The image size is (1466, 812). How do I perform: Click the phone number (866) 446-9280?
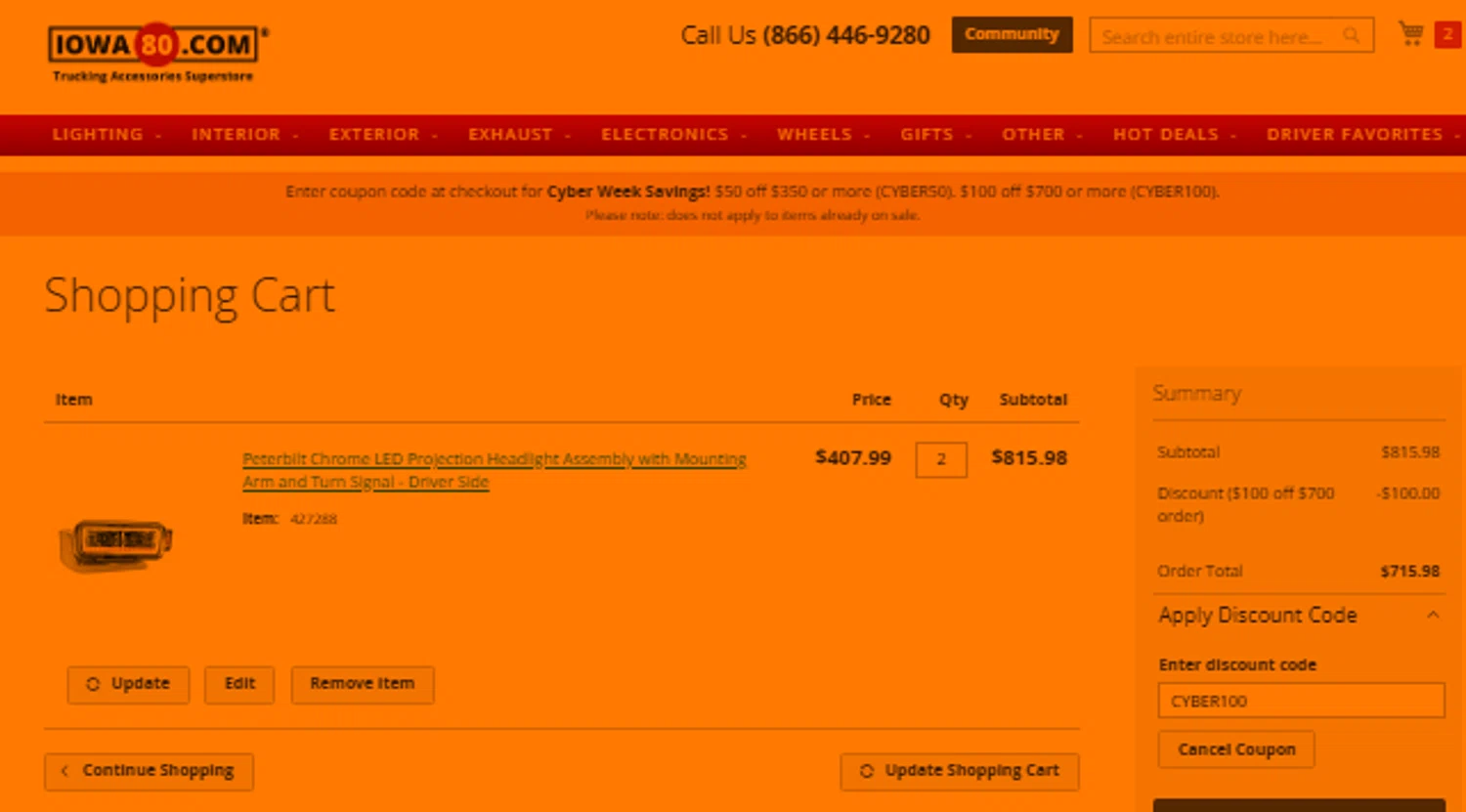tap(846, 35)
